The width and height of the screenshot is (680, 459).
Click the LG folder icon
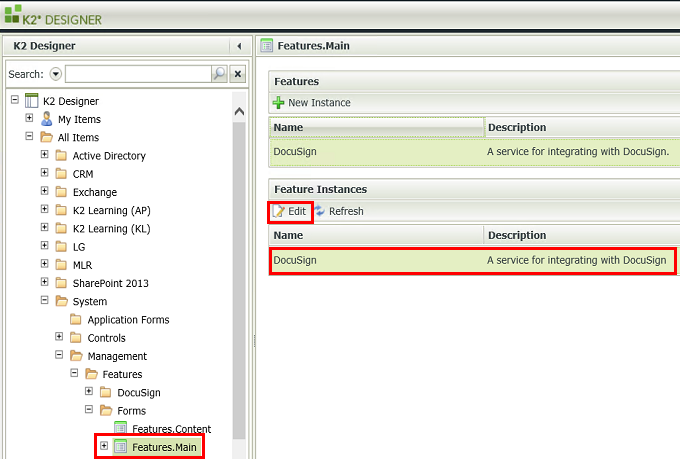(61, 246)
